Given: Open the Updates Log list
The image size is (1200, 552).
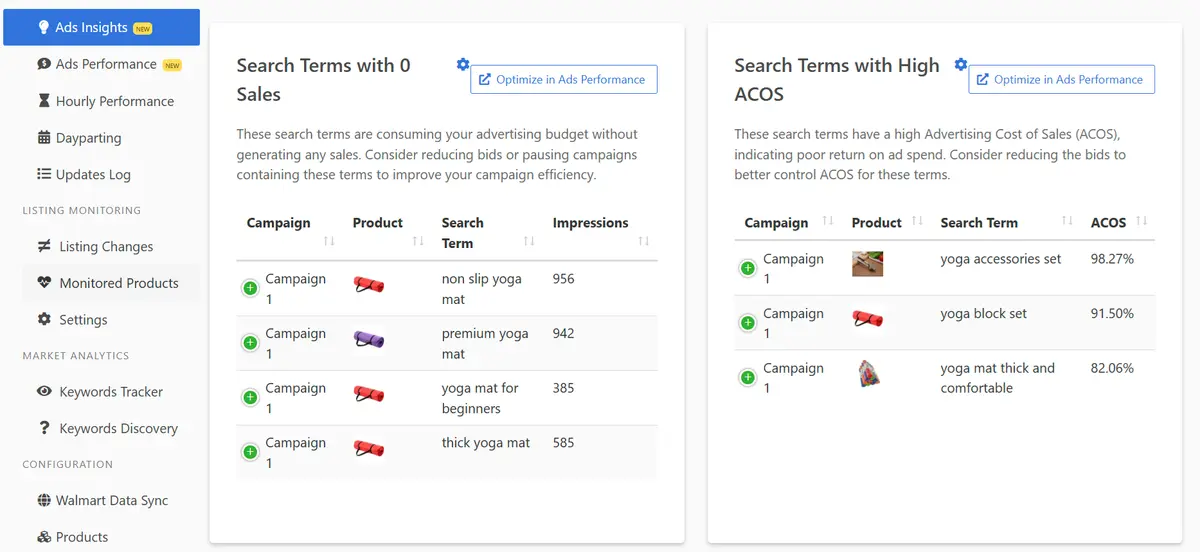Looking at the screenshot, I should click(93, 174).
